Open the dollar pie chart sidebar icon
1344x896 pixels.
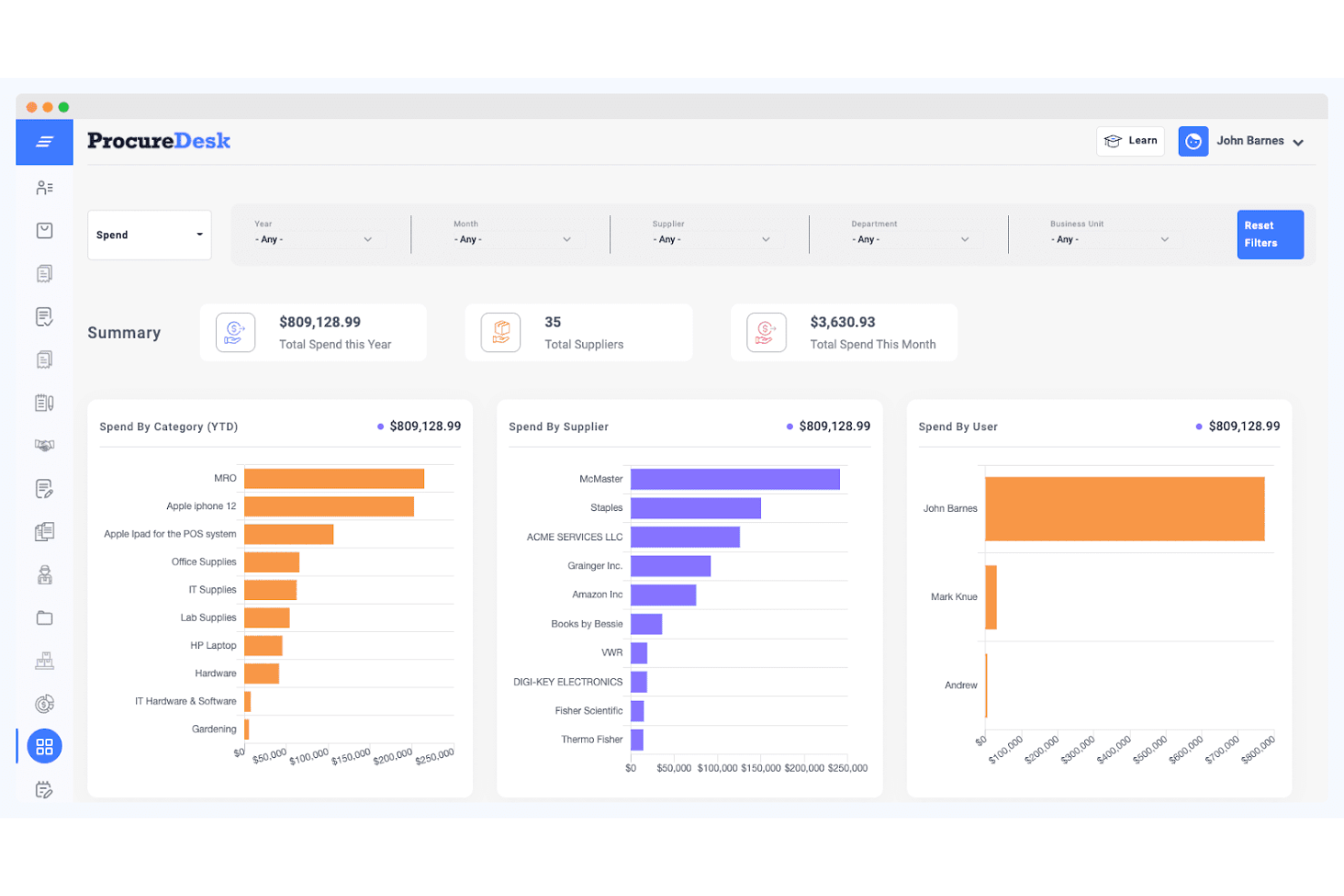[x=44, y=704]
